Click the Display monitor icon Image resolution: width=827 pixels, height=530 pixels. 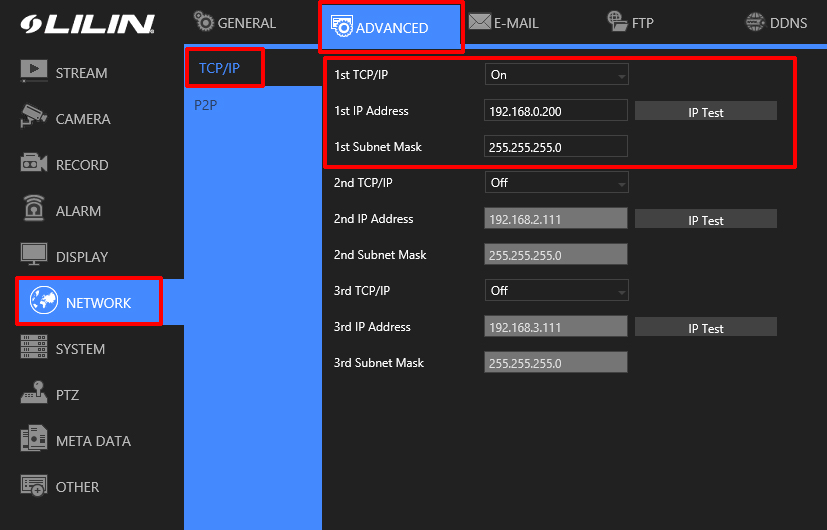coord(34,256)
